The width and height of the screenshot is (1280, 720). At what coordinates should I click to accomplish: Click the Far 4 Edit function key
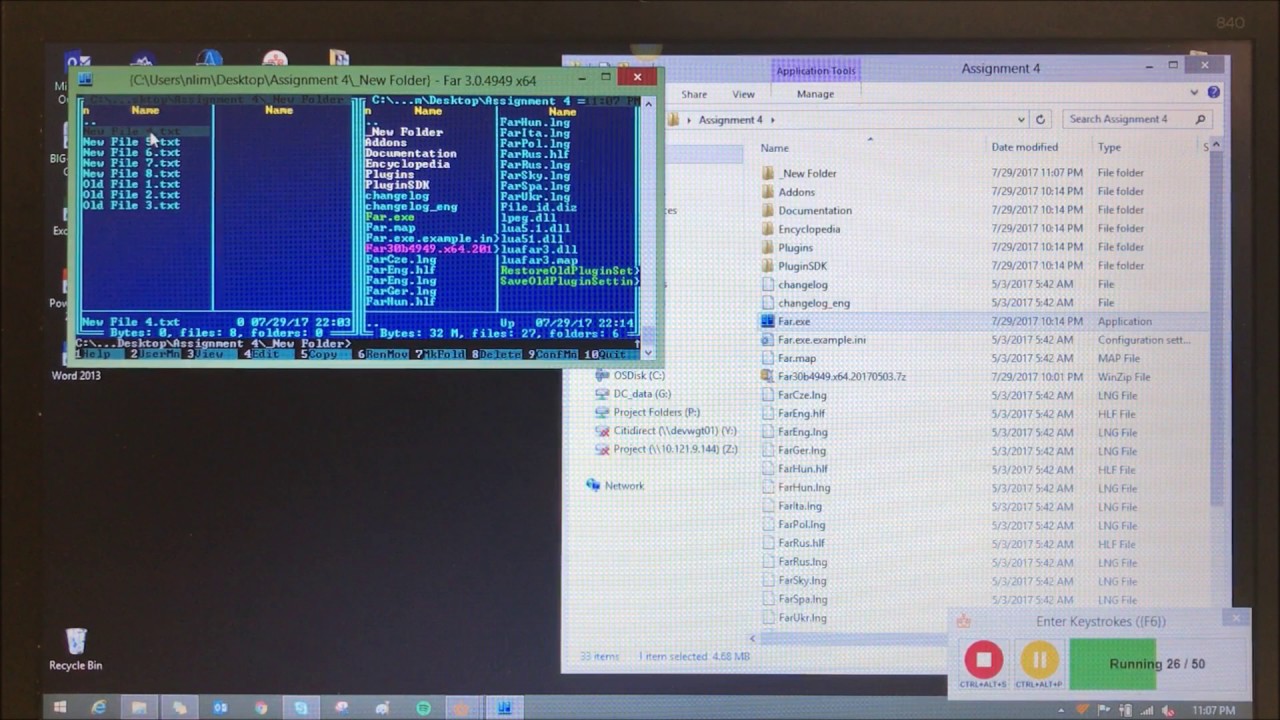264,354
